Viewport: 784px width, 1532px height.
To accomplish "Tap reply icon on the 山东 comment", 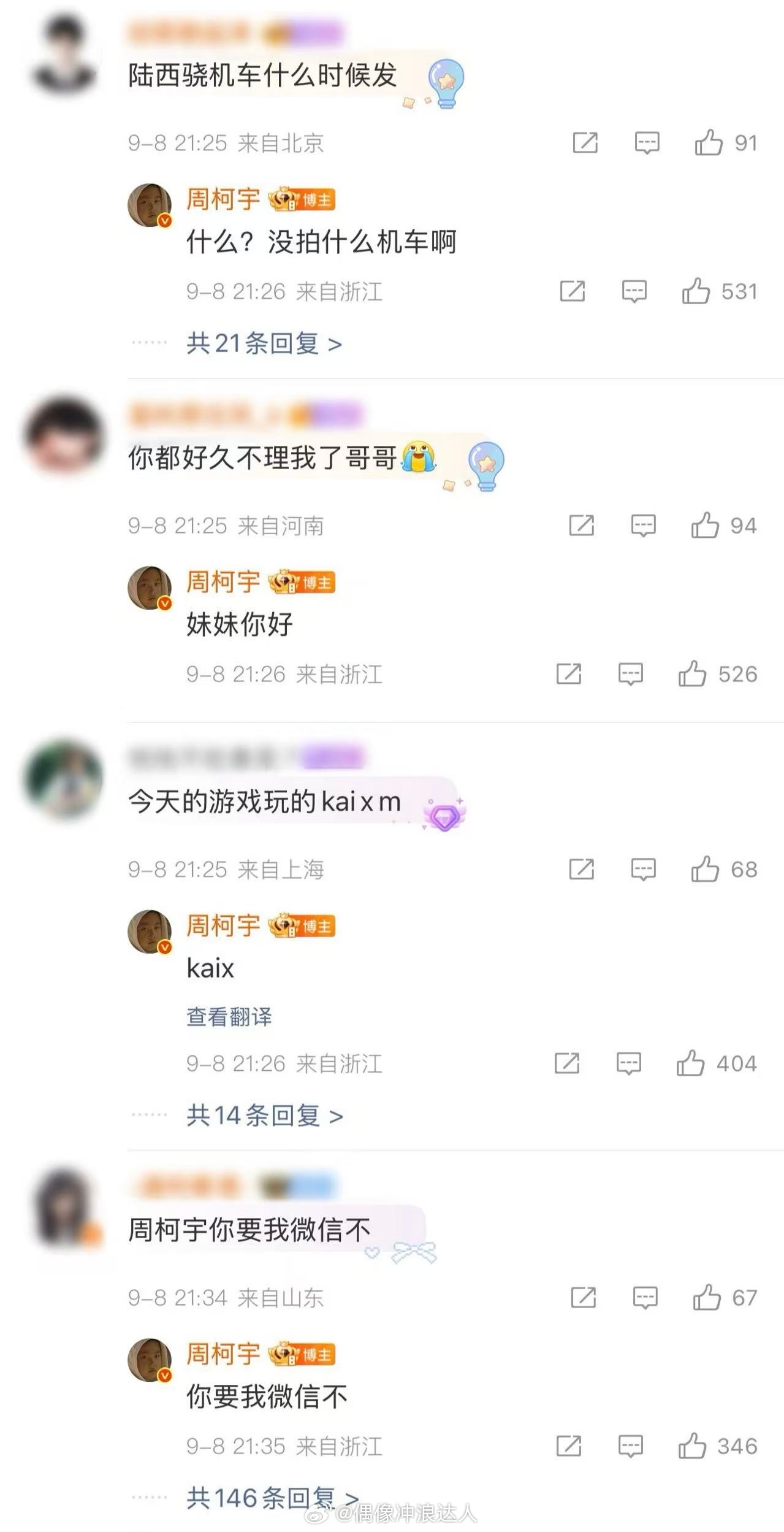I will (645, 1298).
